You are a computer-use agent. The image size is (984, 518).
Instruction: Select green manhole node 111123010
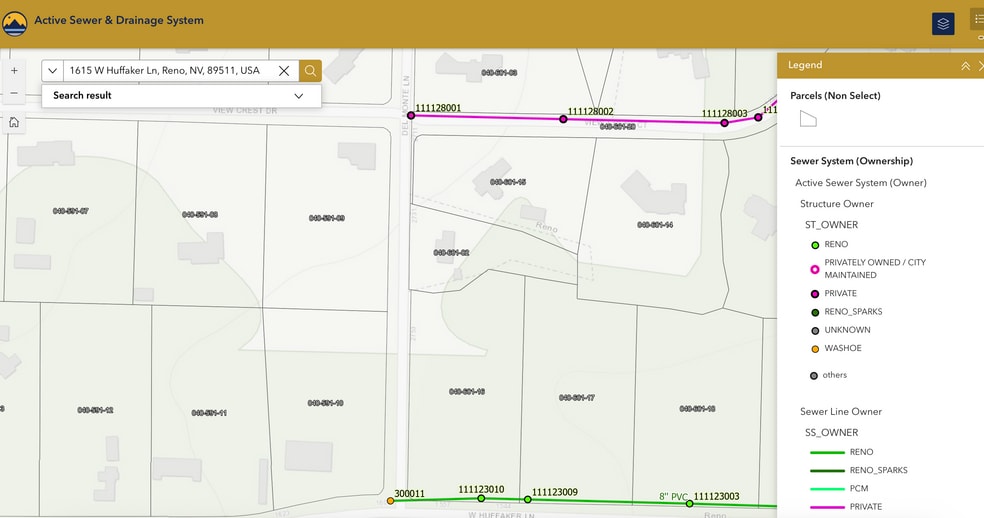coord(481,498)
